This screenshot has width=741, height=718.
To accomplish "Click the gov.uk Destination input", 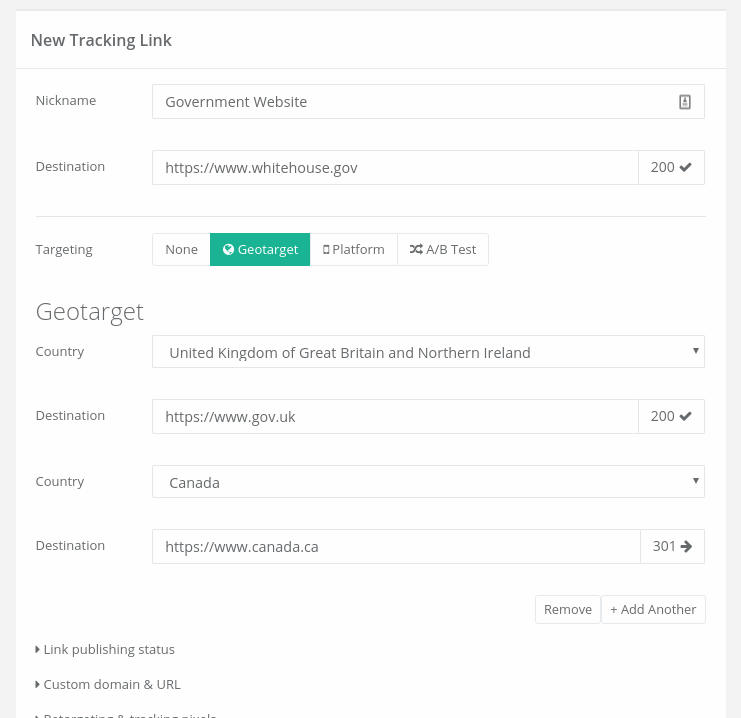I will click(x=395, y=417).
